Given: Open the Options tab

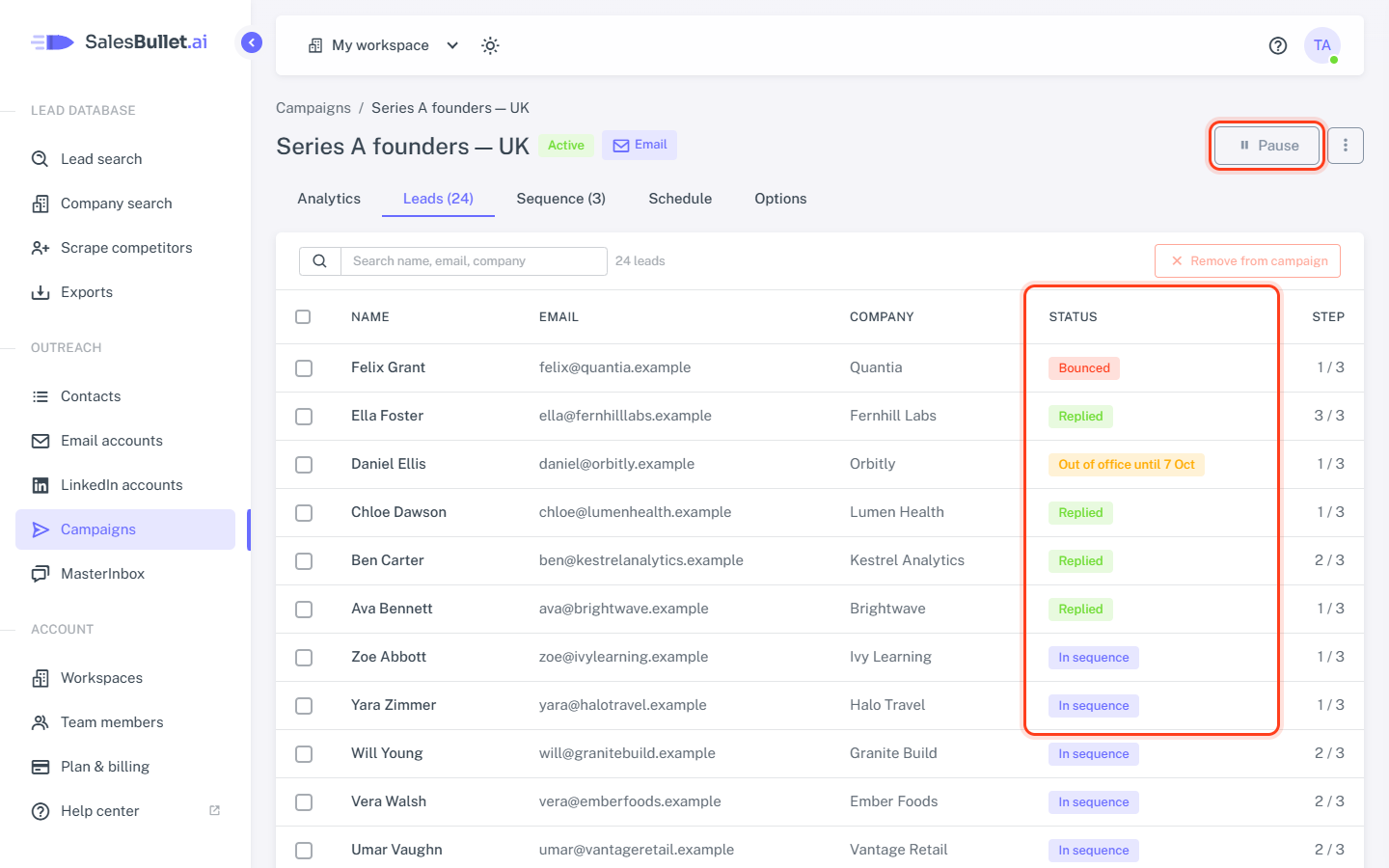Looking at the screenshot, I should click(x=780, y=199).
